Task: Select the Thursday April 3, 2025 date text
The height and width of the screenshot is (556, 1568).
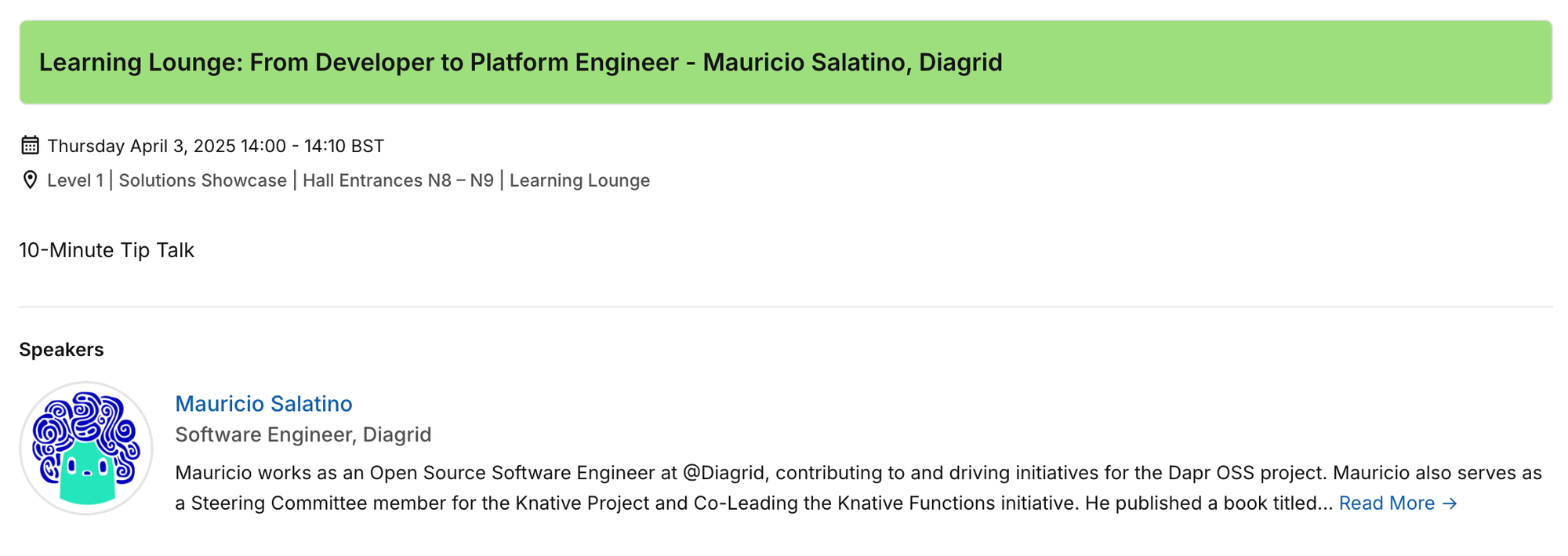Action: [x=141, y=146]
